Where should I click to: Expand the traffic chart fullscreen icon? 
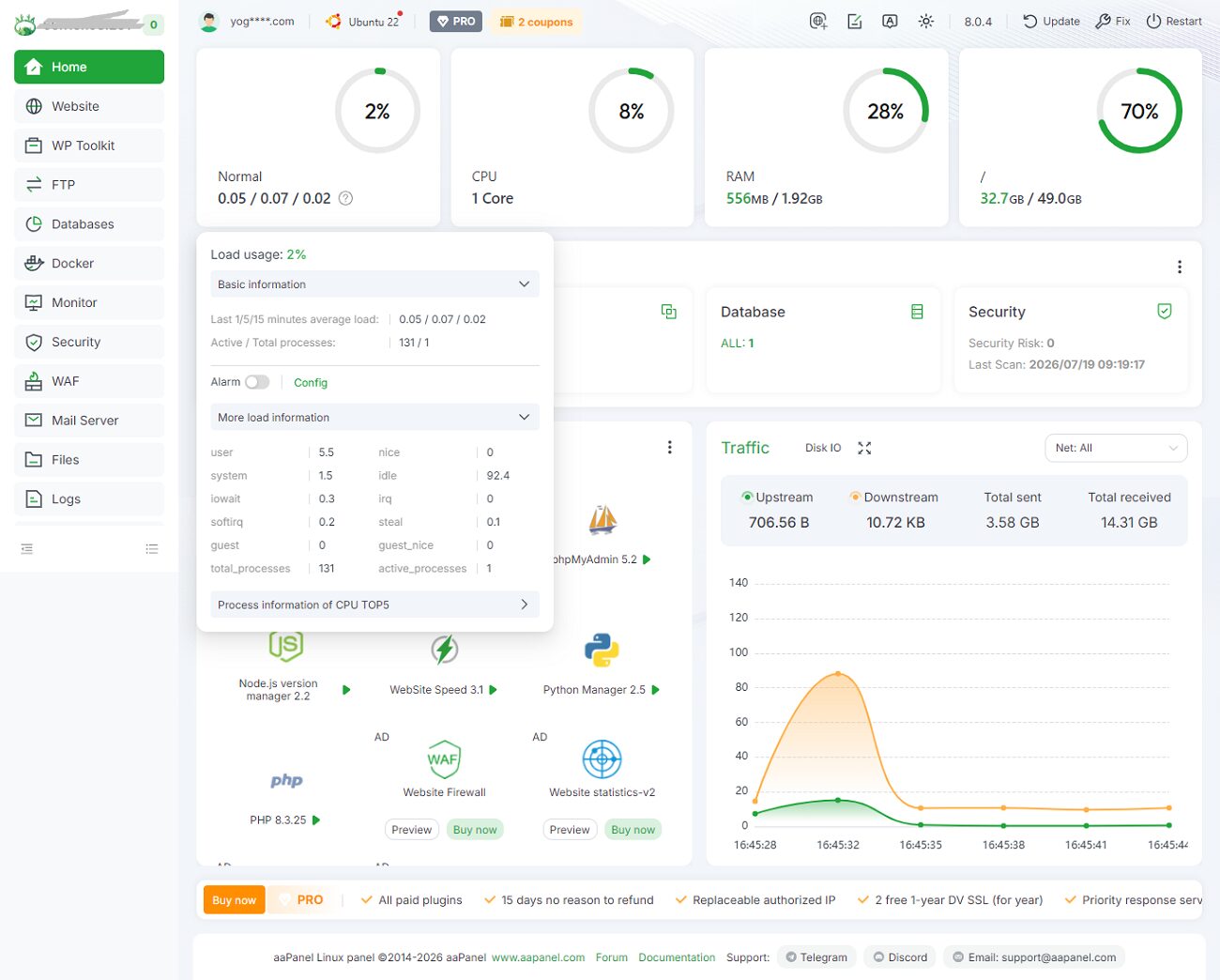pyautogui.click(x=864, y=449)
